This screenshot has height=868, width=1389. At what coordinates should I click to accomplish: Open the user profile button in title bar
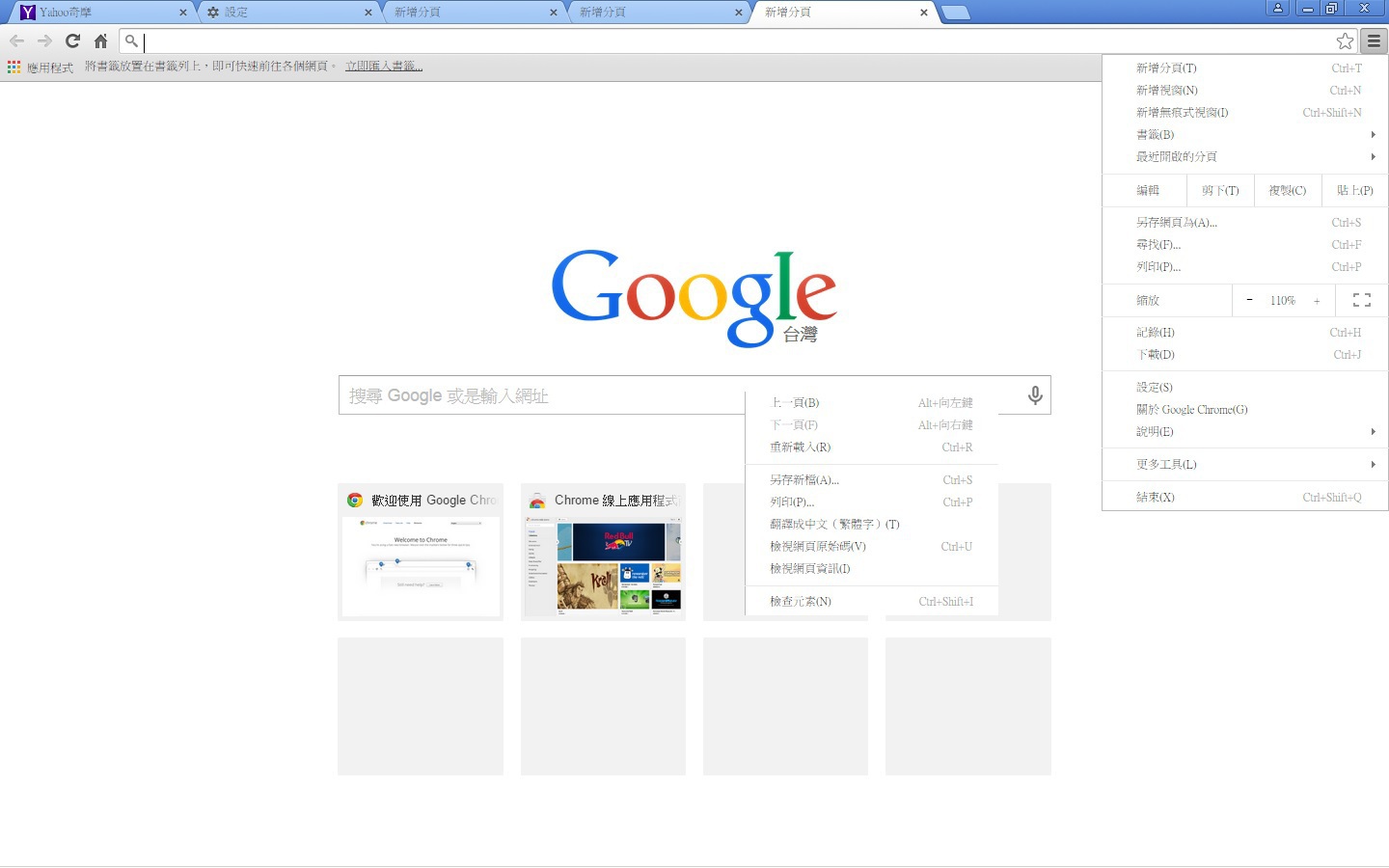point(1278,8)
